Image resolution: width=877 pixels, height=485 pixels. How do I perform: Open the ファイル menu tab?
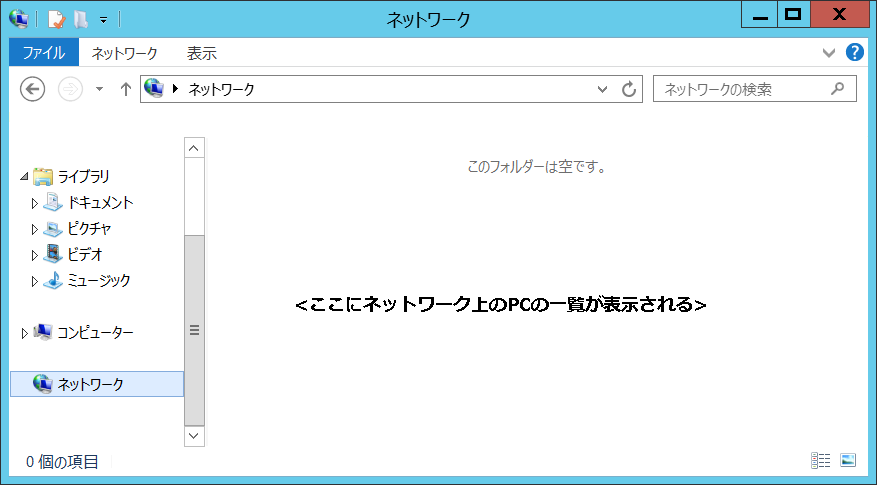[x=44, y=53]
